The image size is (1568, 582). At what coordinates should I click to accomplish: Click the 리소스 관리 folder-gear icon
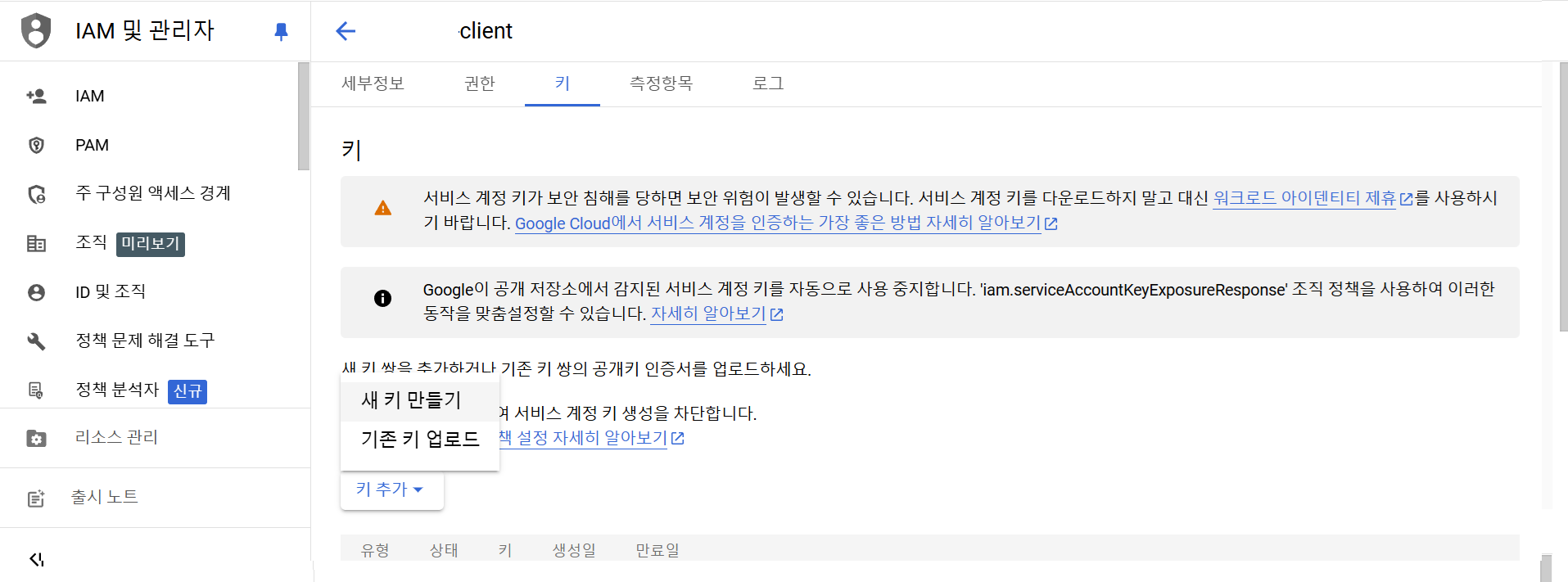pos(36,439)
